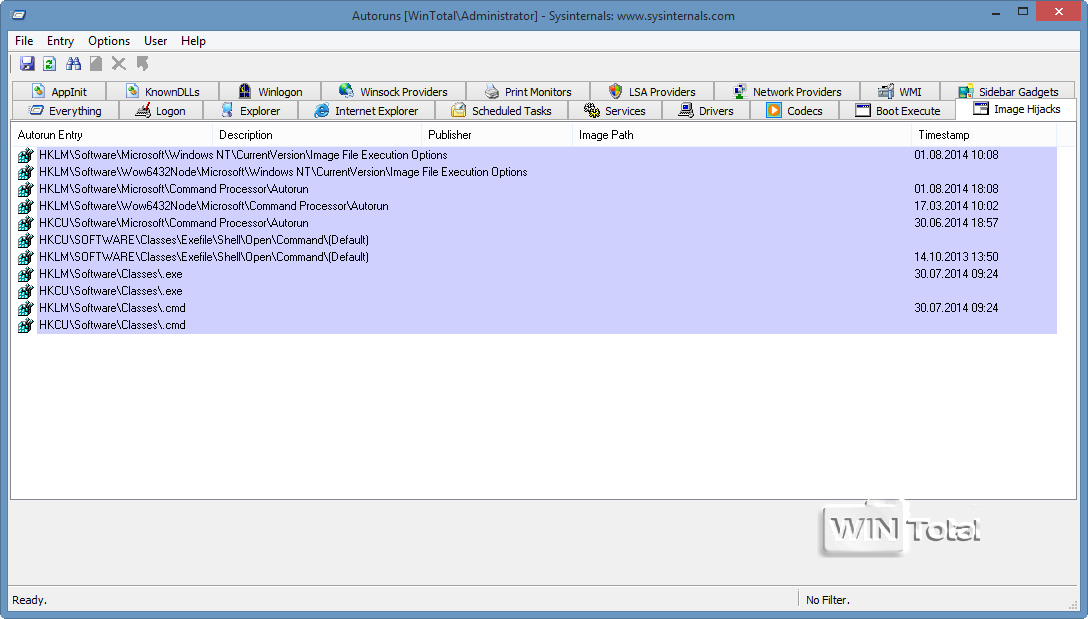This screenshot has height=619, width=1088.
Task: Click icon of Wow6432Node Command Processor Autorun row
Action: coord(26,206)
